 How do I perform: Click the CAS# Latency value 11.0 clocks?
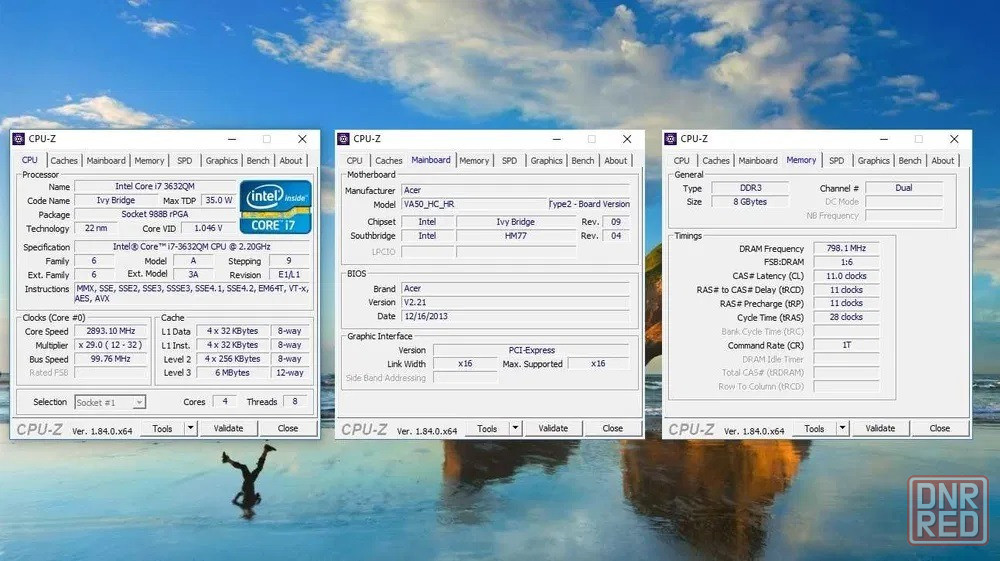(x=846, y=276)
